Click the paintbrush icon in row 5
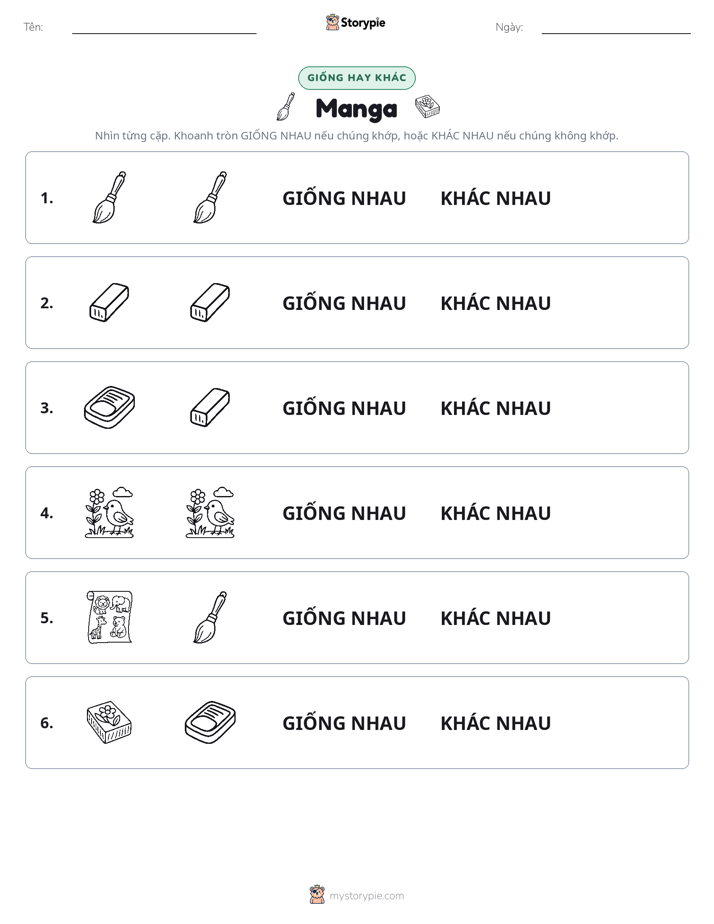 coord(210,617)
